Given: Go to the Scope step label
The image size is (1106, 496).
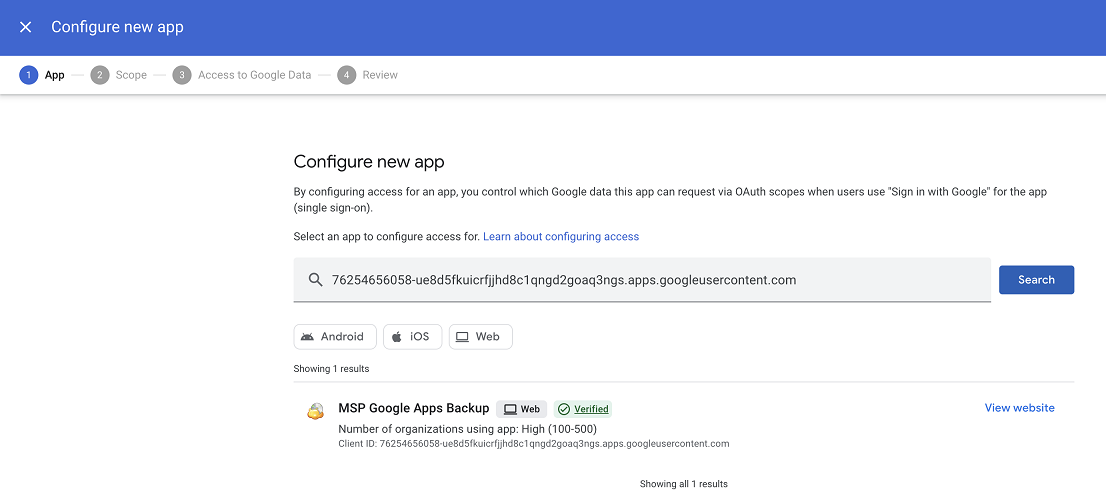Looking at the screenshot, I should point(131,75).
